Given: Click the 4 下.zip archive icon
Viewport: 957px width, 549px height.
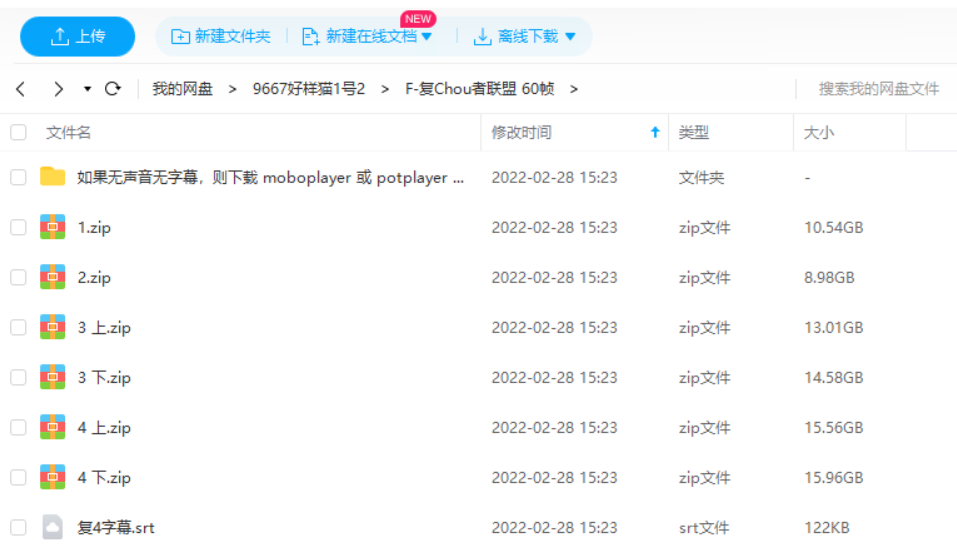Looking at the screenshot, I should (52, 477).
